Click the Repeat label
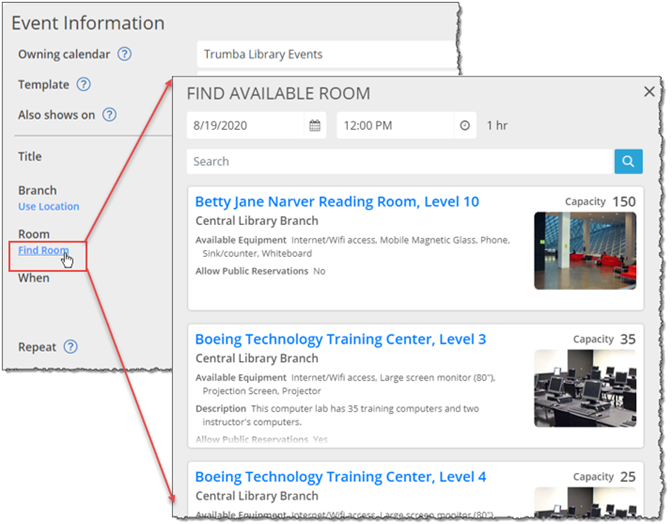The height and width of the screenshot is (524, 672). click(x=37, y=347)
